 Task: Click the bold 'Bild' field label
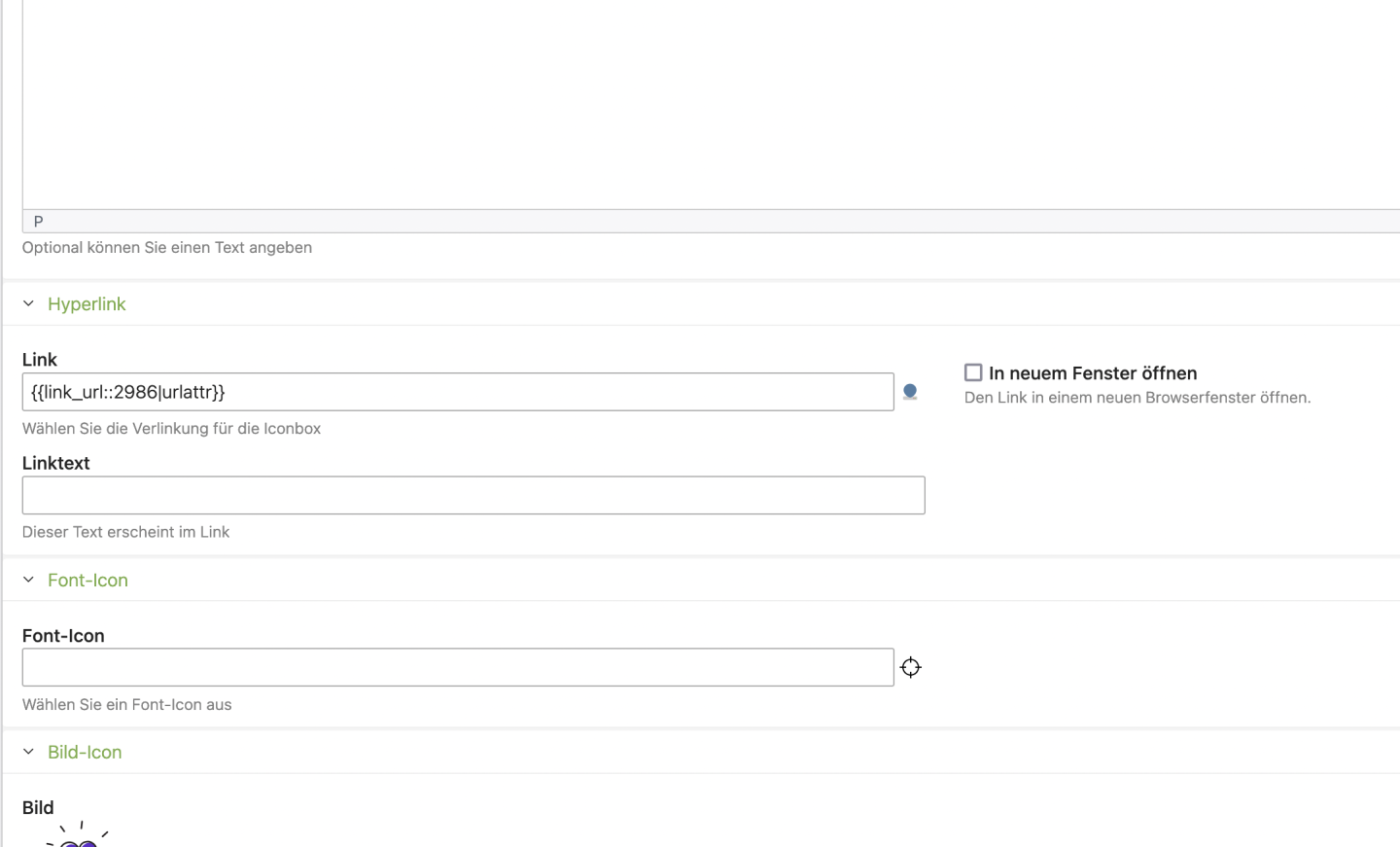(38, 808)
